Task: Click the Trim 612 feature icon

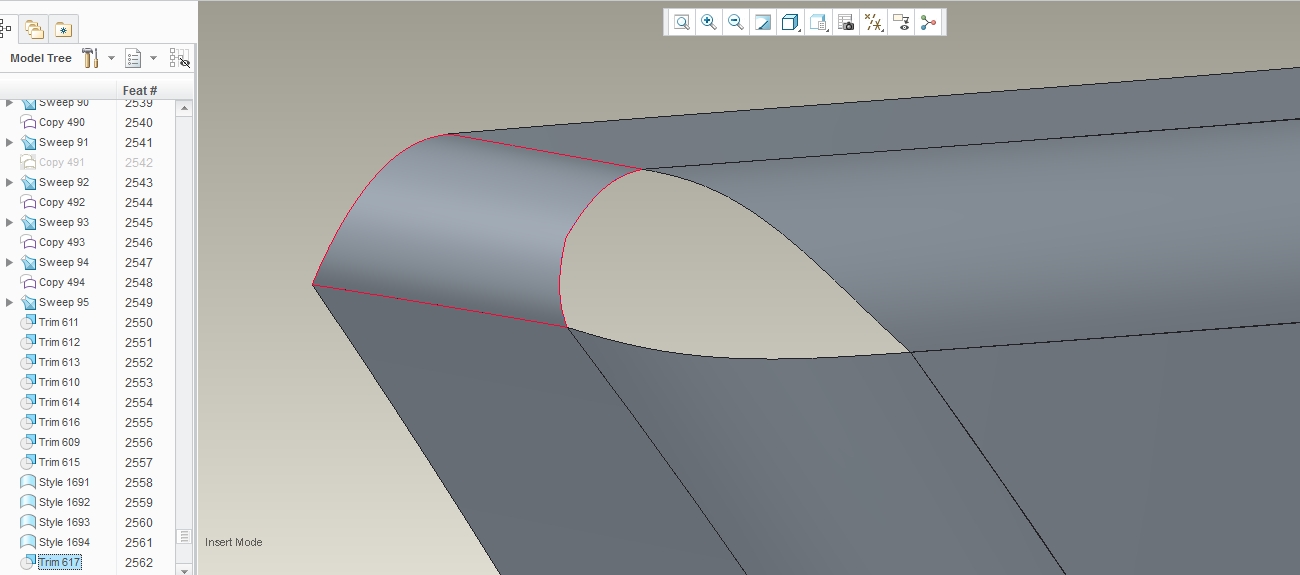Action: [28, 342]
